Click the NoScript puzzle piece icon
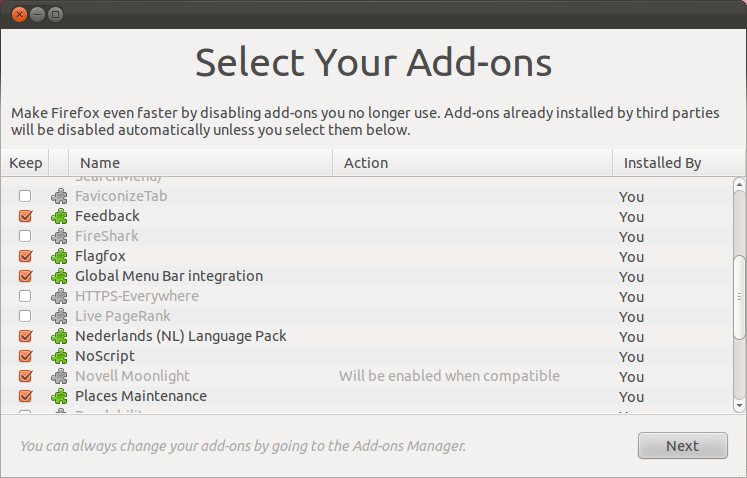Screen dimensions: 747x478 (59, 356)
